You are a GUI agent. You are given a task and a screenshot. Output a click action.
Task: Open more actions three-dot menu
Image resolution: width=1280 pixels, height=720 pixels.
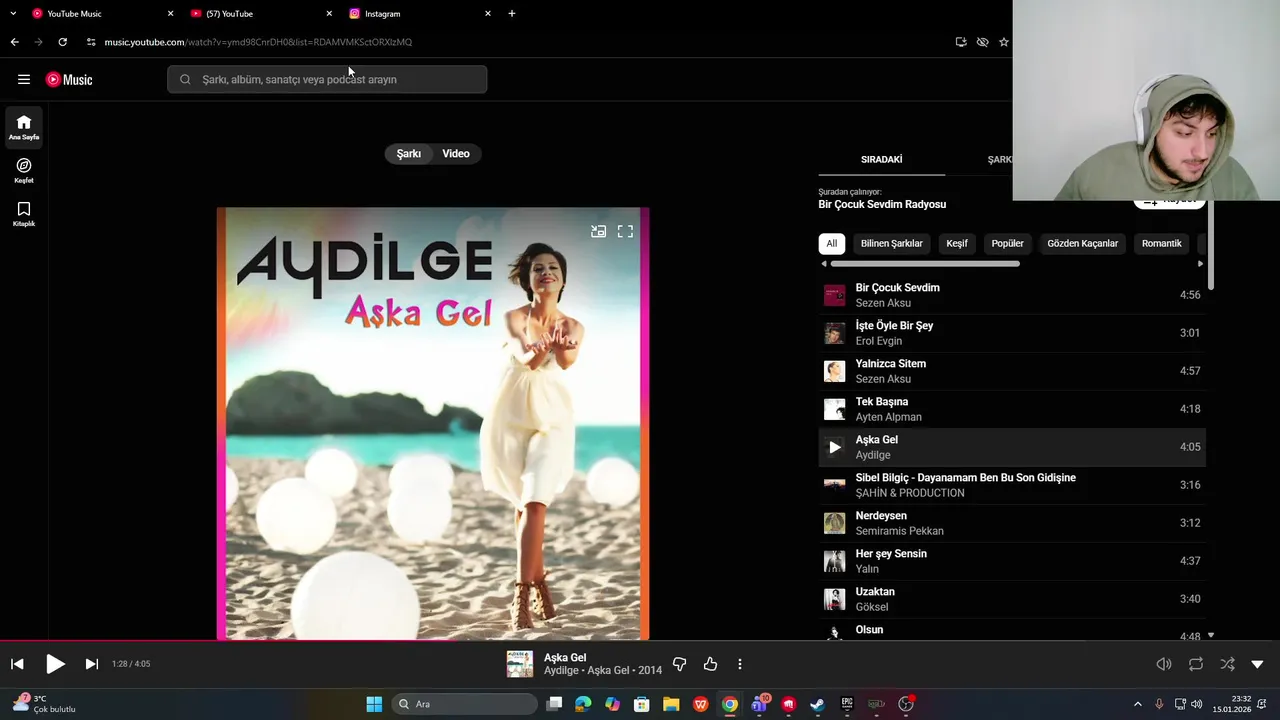[x=740, y=664]
